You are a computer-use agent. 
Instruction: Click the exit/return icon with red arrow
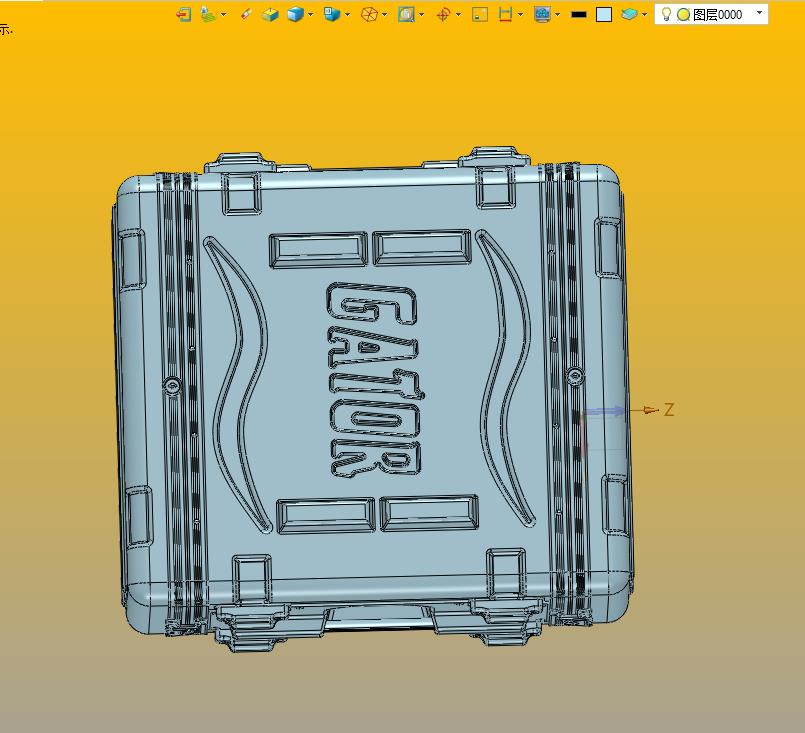pyautogui.click(x=183, y=14)
